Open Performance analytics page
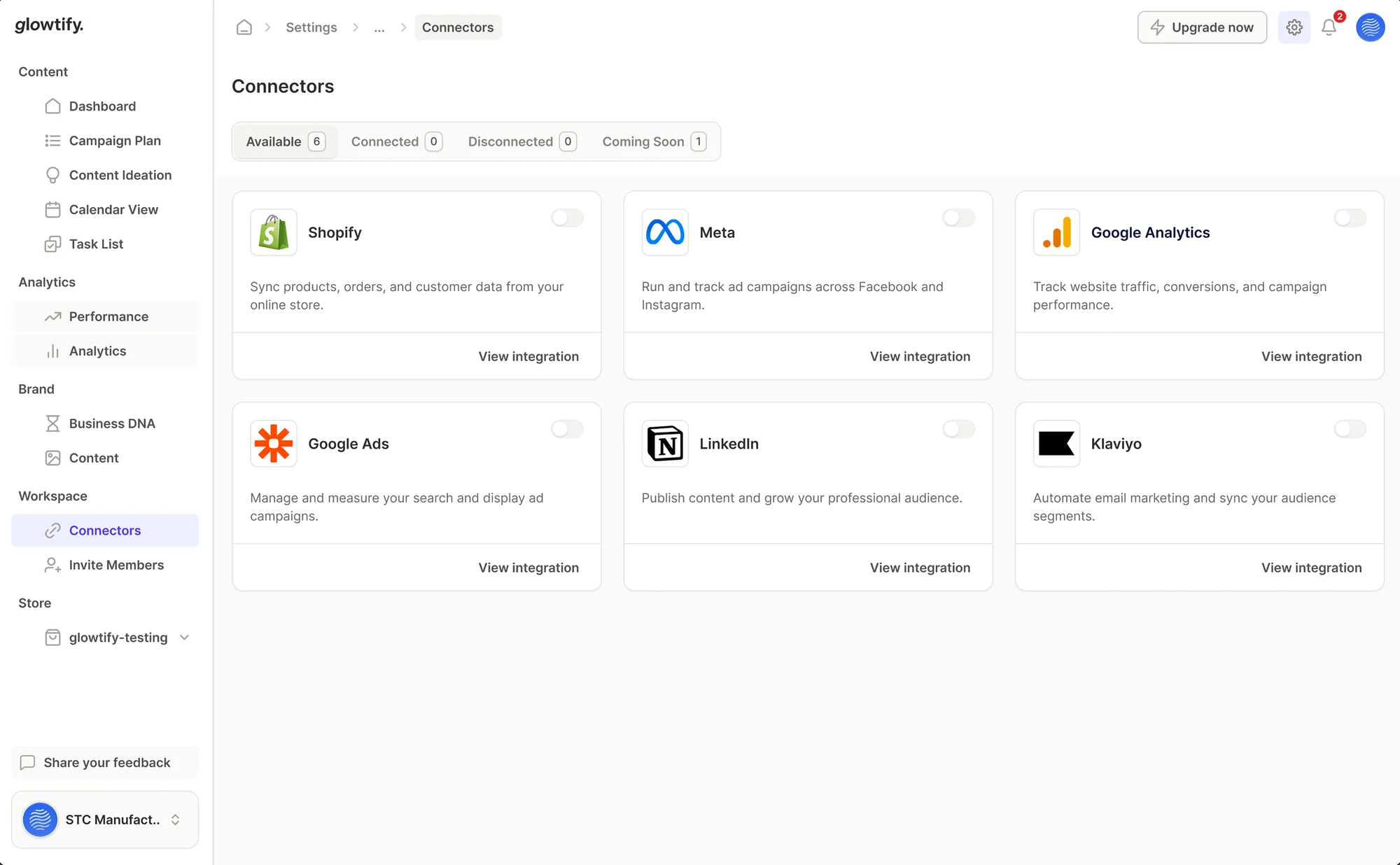This screenshot has height=865, width=1400. 105,316
